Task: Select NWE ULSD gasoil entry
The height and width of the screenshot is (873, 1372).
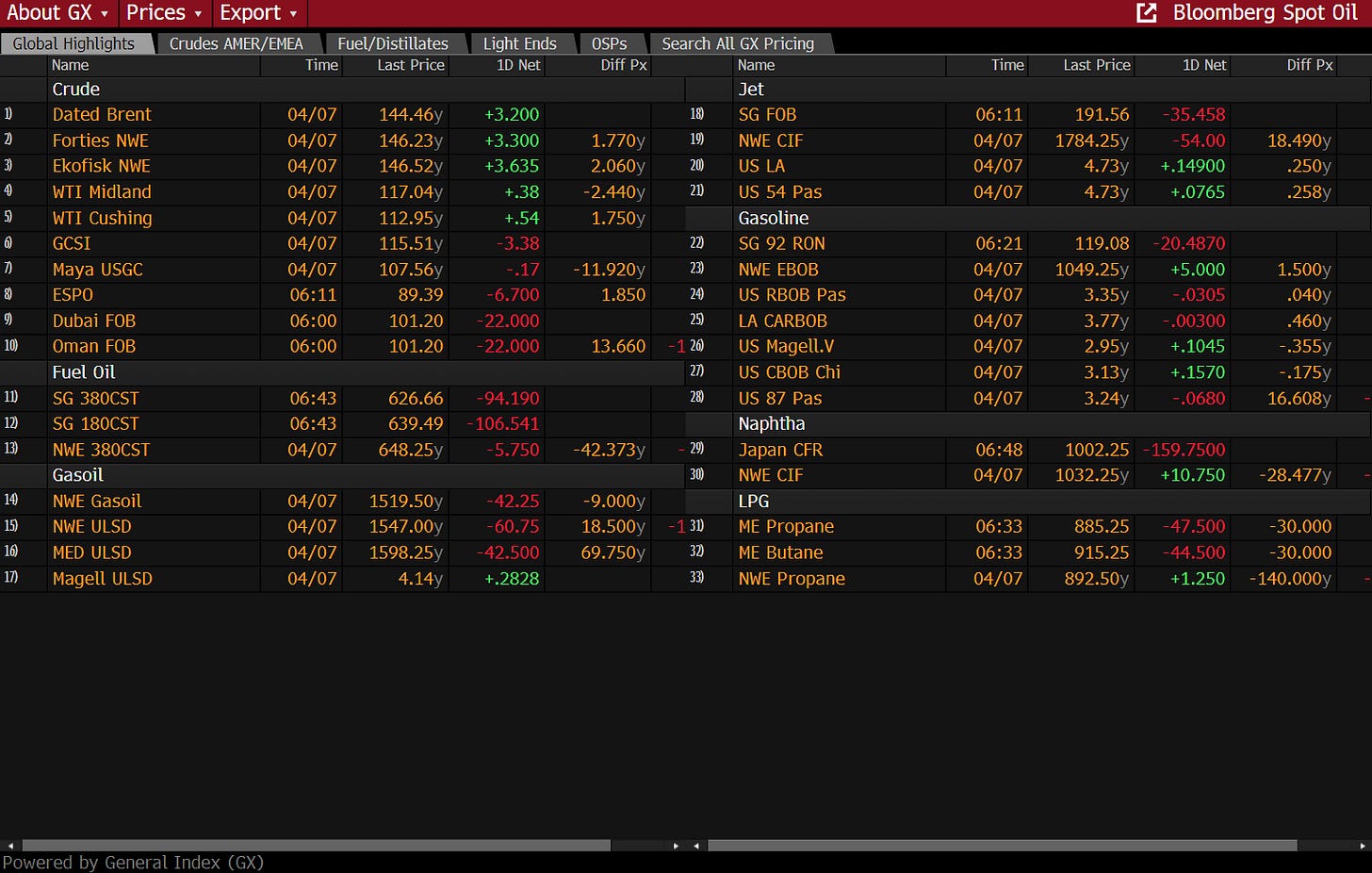Action: coord(343,527)
